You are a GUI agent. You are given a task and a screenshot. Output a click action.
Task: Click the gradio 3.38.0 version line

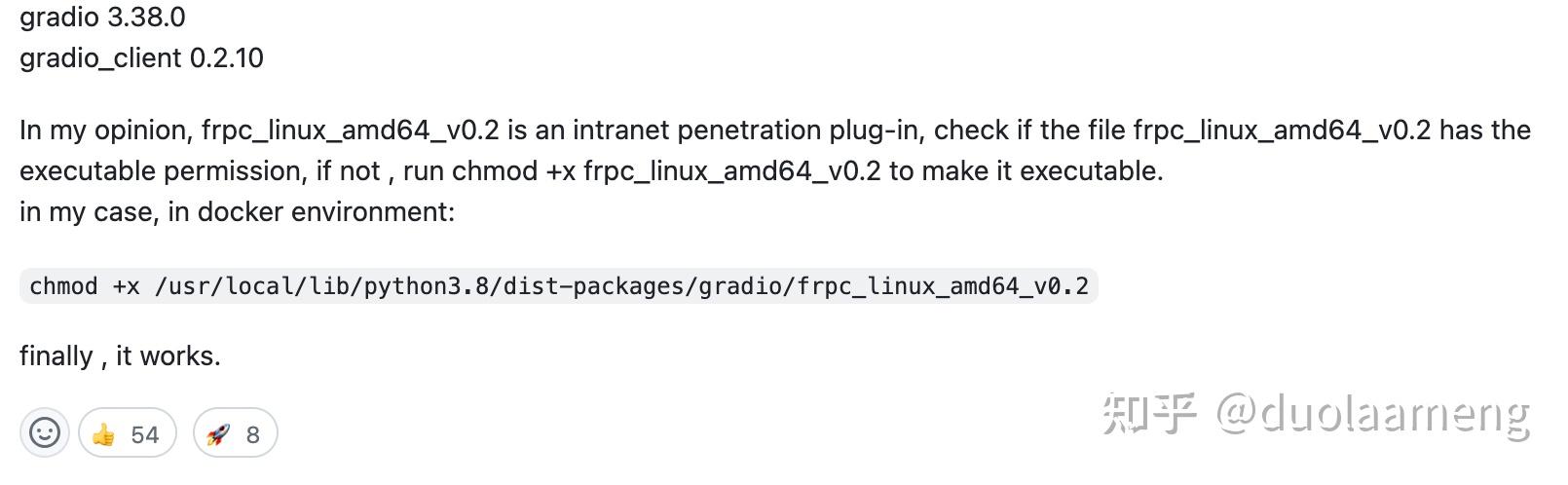[102, 18]
